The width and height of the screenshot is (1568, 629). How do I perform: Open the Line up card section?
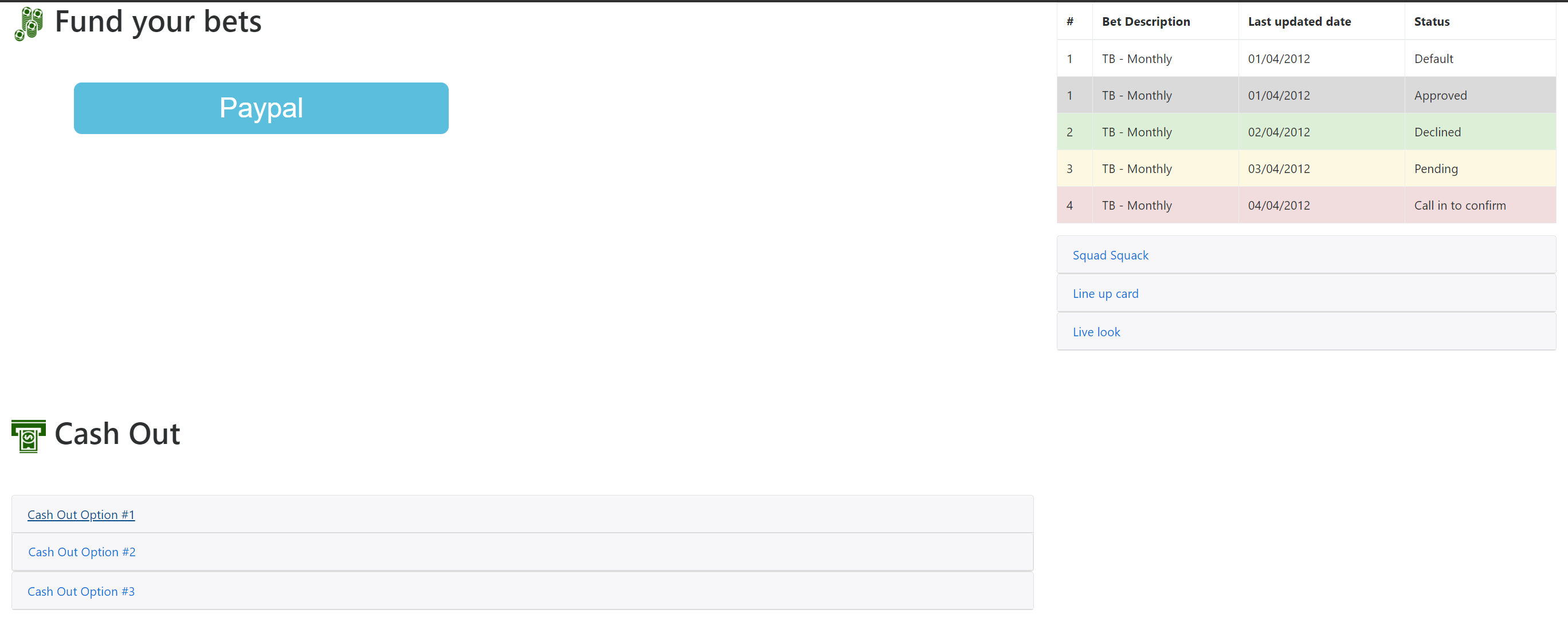click(1105, 294)
